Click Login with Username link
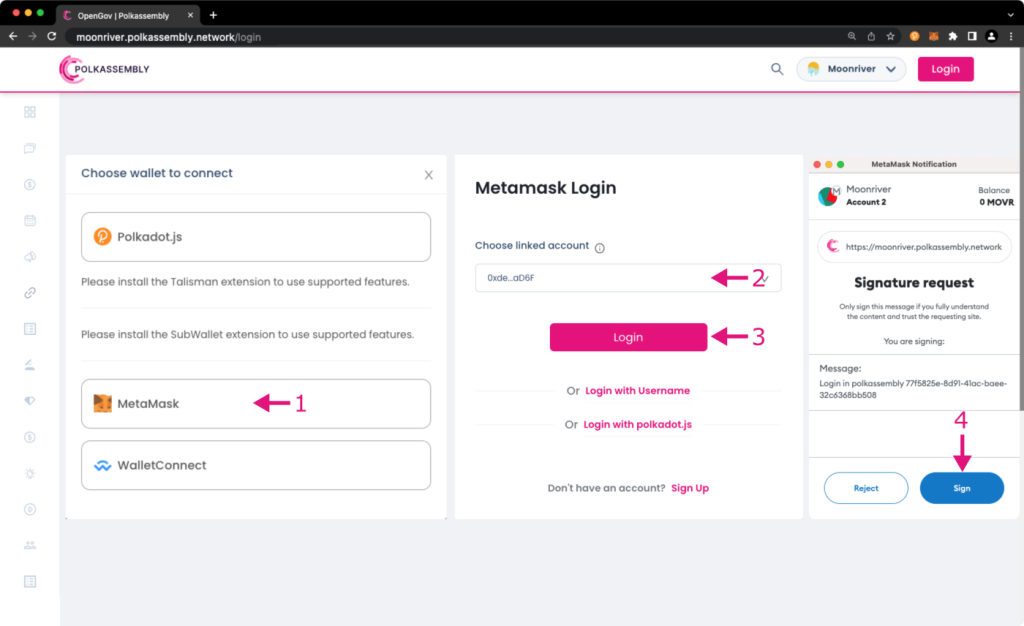This screenshot has width=1024, height=626. pos(637,391)
